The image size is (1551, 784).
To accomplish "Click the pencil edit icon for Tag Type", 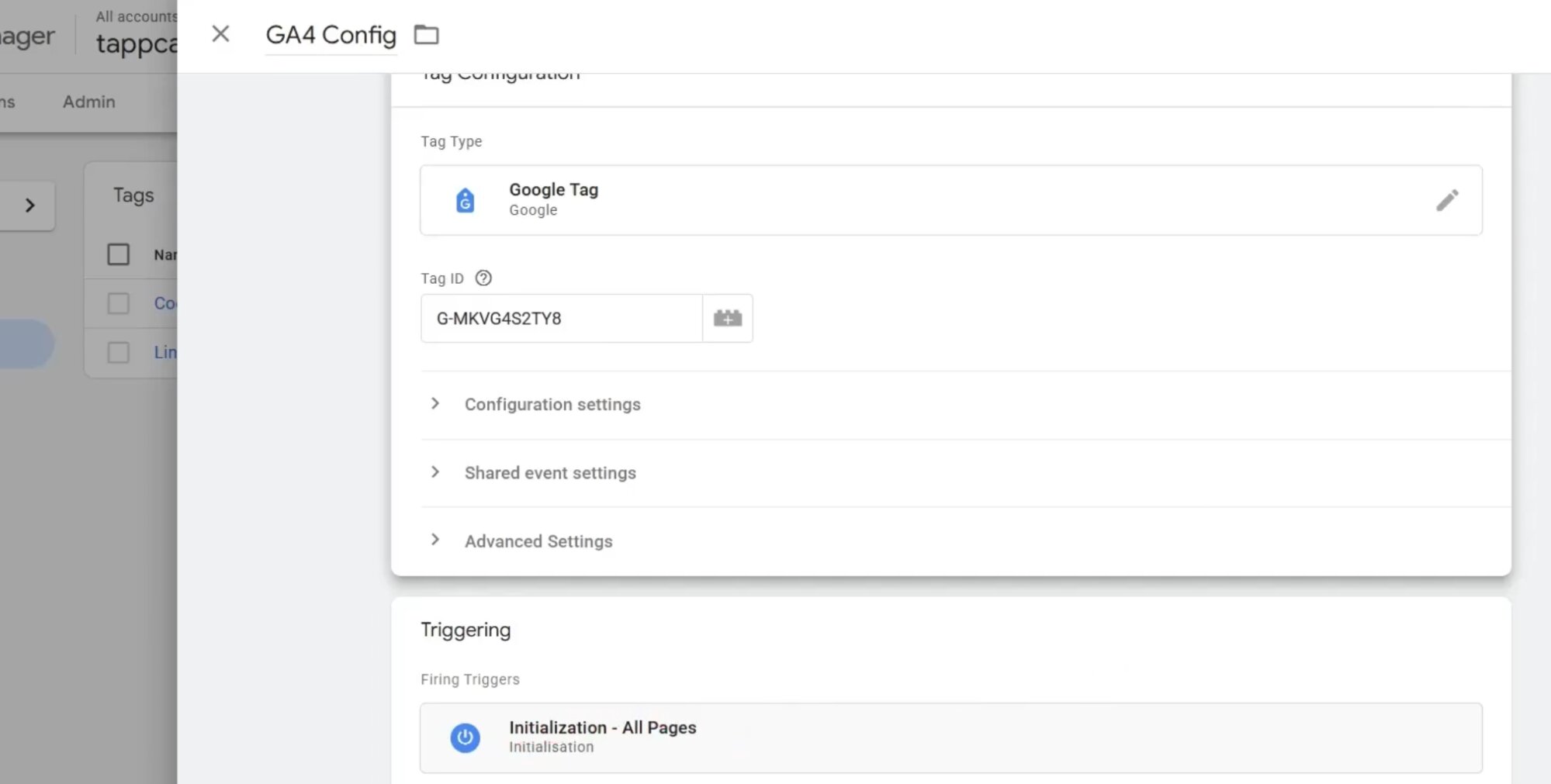I will coord(1446,200).
